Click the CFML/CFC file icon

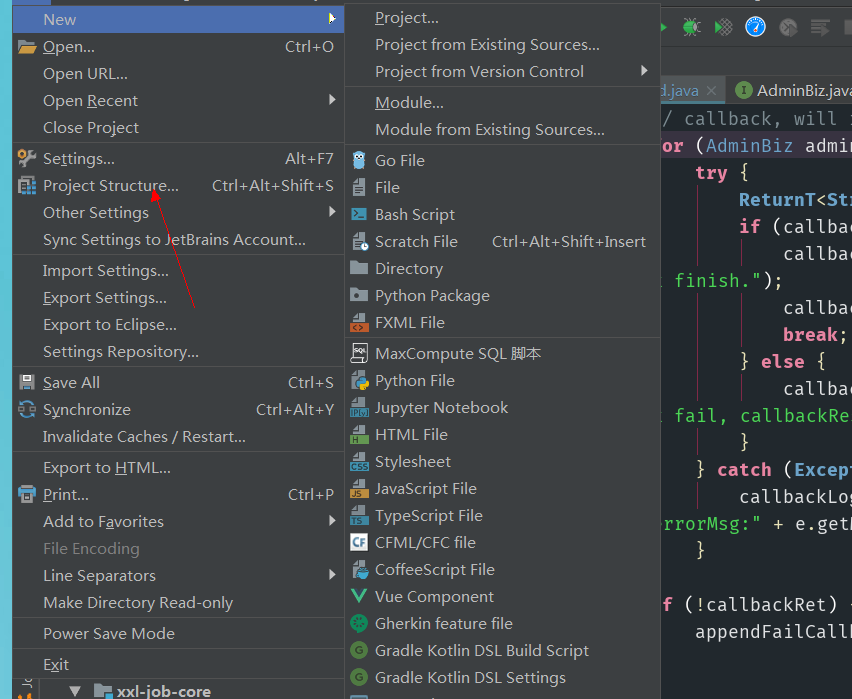tap(359, 542)
